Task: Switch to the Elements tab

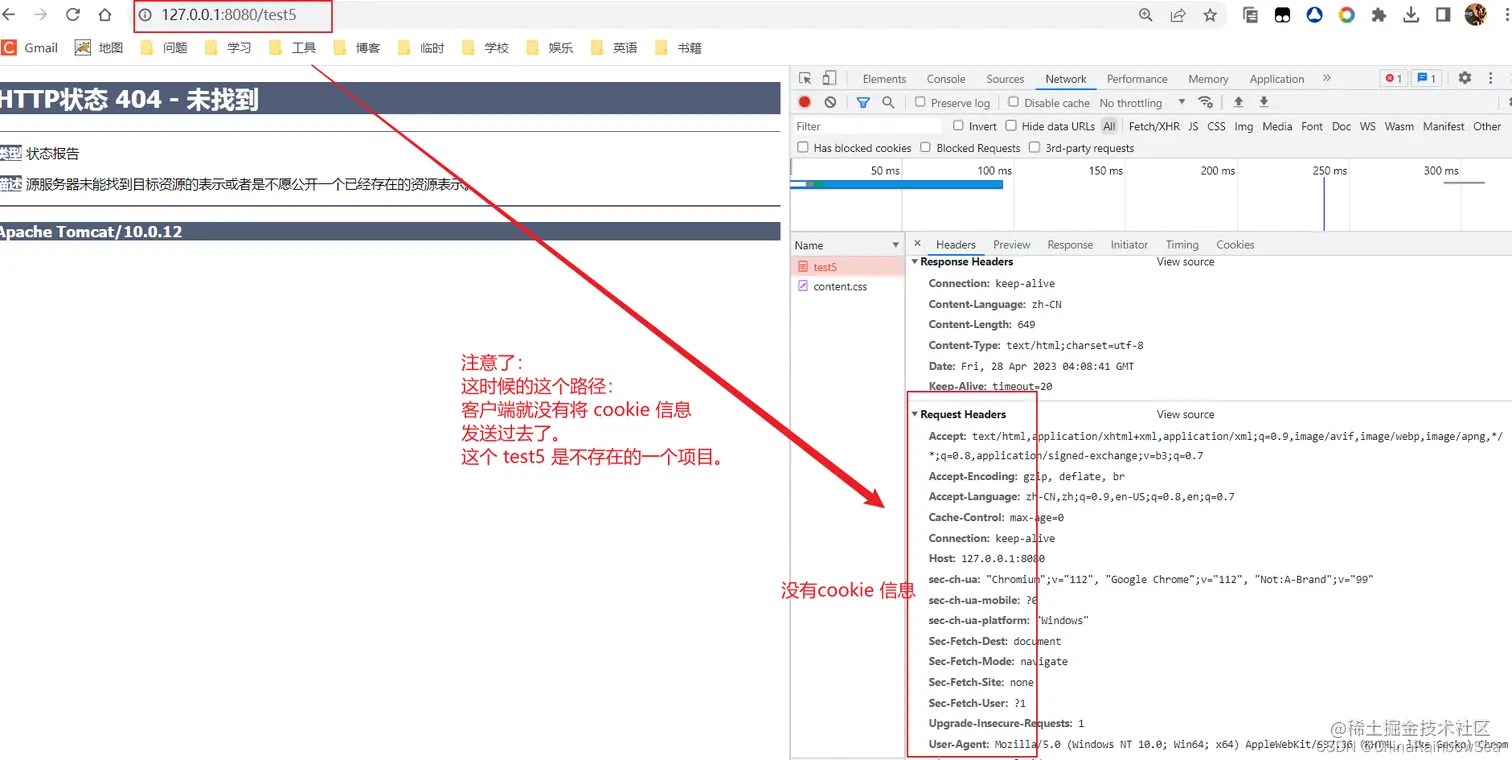Action: point(884,79)
